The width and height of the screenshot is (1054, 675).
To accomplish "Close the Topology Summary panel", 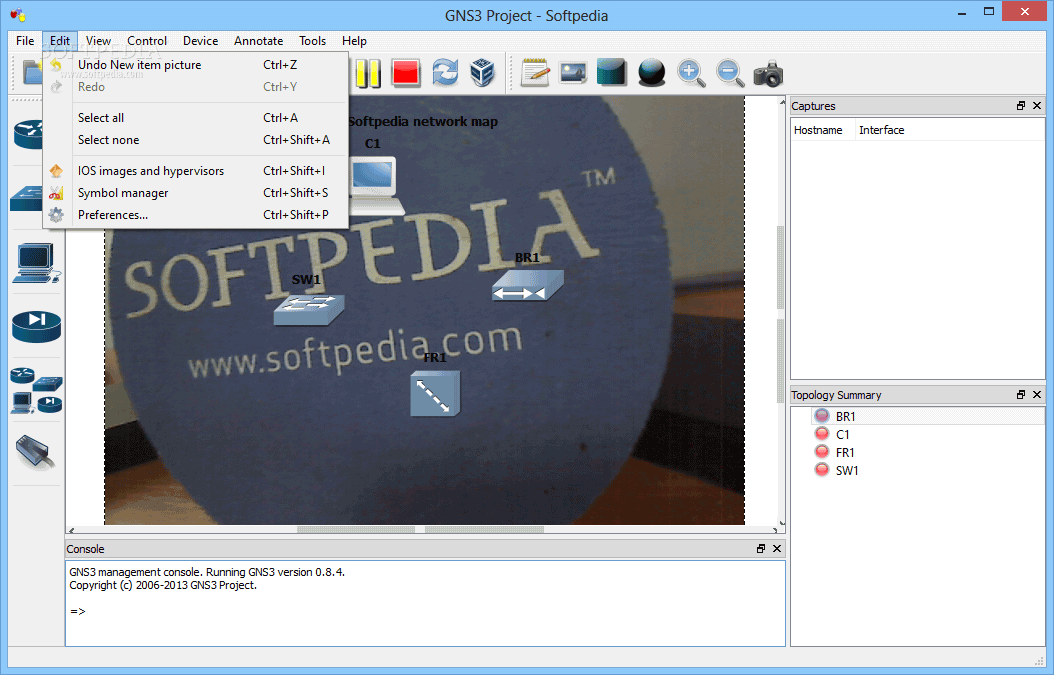I will coord(1037,395).
